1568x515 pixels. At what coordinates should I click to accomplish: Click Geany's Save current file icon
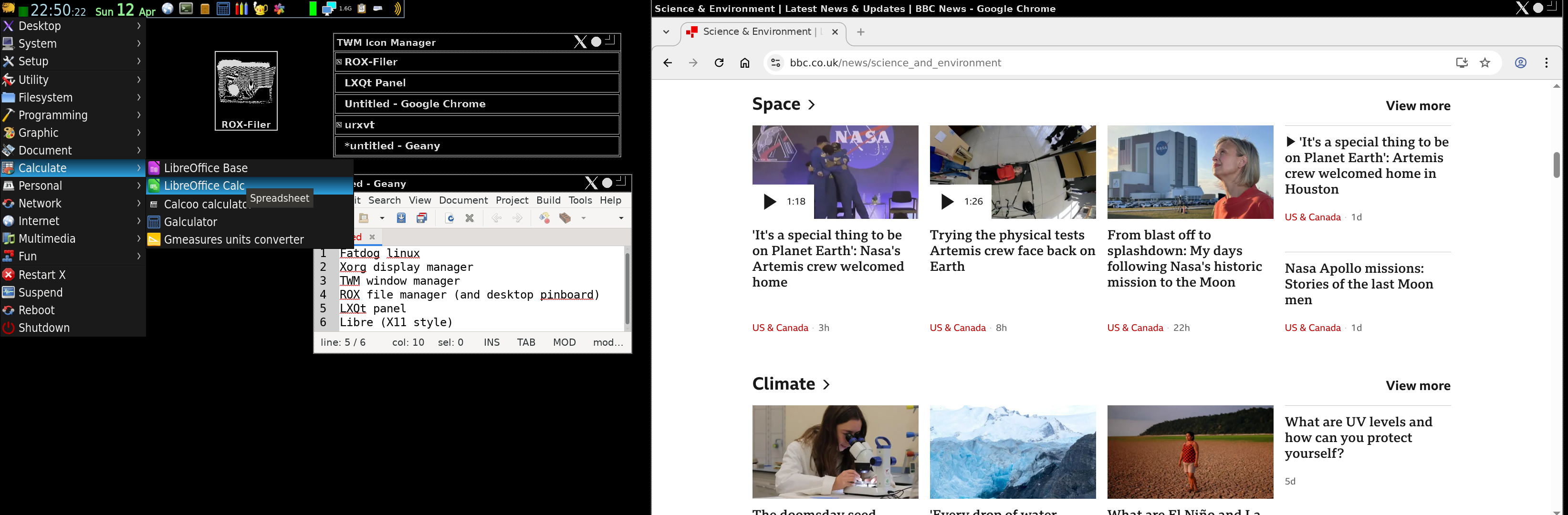[401, 217]
